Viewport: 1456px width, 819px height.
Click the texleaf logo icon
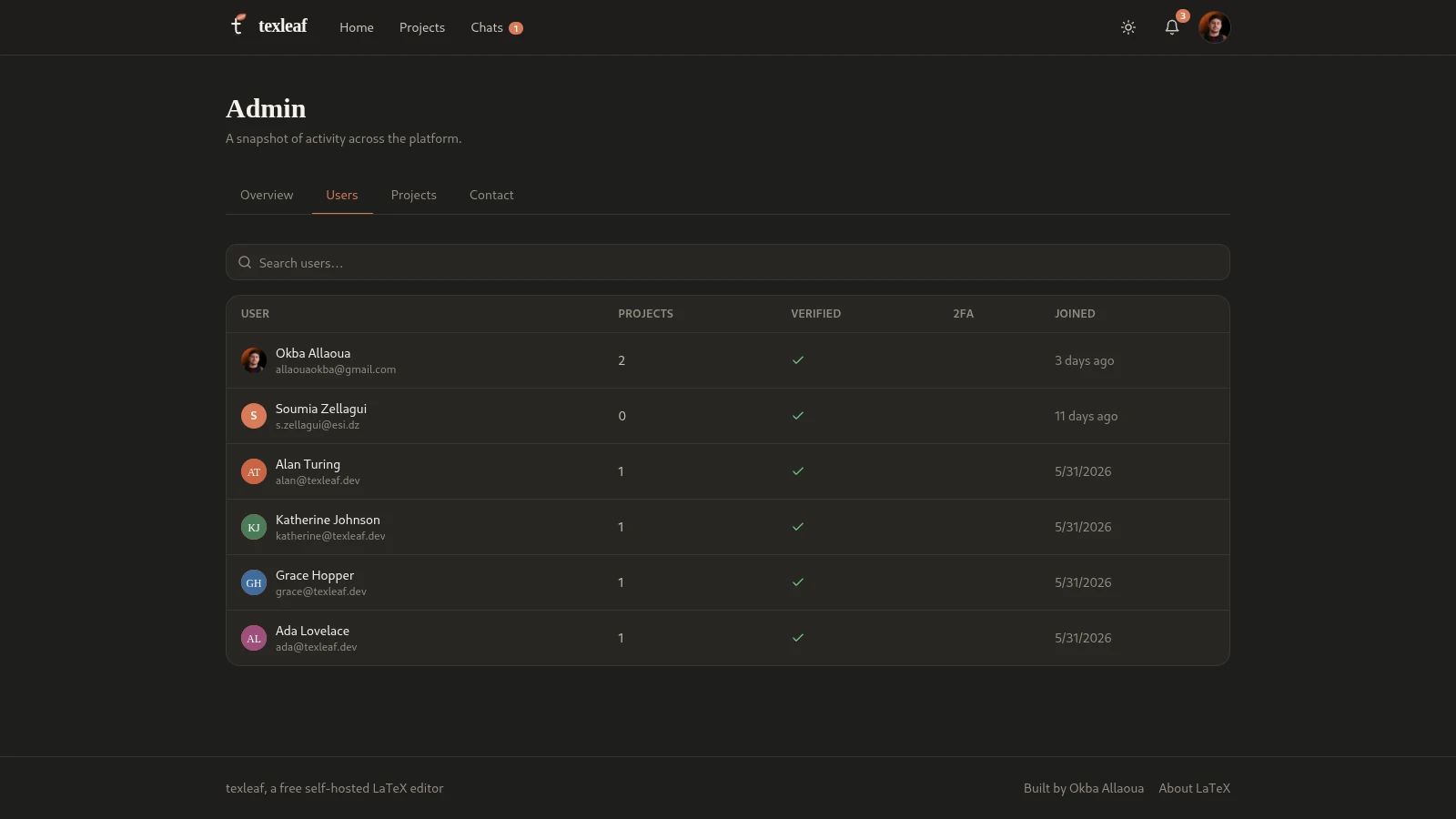pyautogui.click(x=238, y=25)
